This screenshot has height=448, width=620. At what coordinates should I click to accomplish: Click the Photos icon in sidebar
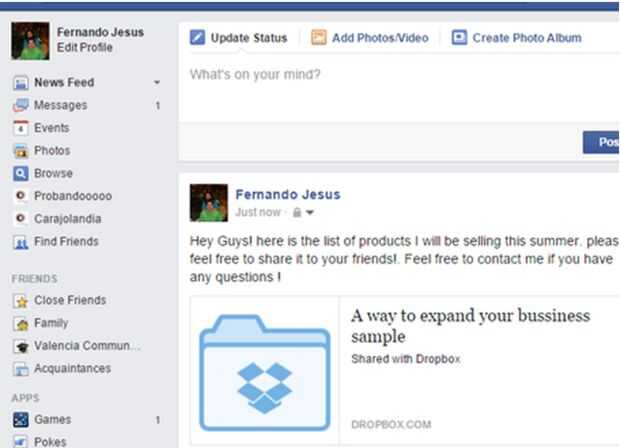click(20, 151)
